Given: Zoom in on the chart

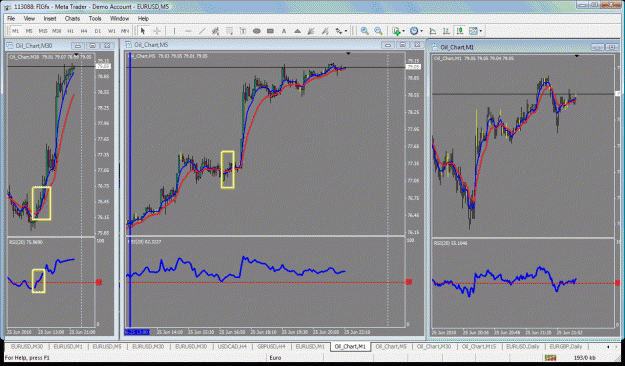Looking at the screenshot, I should click(x=364, y=31).
